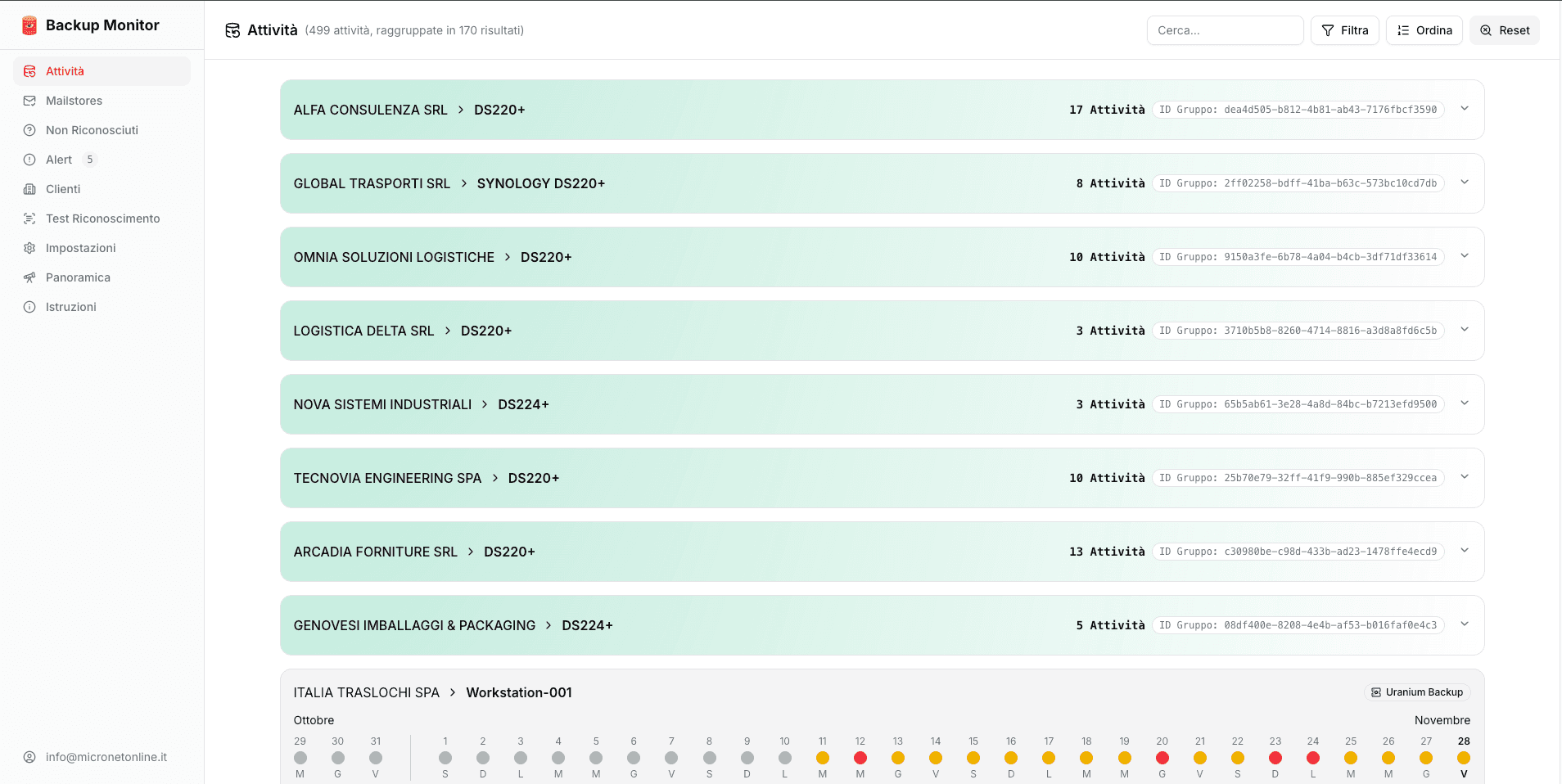Click the Backup Monitor logo icon
The height and width of the screenshot is (784, 1562).
tap(29, 25)
